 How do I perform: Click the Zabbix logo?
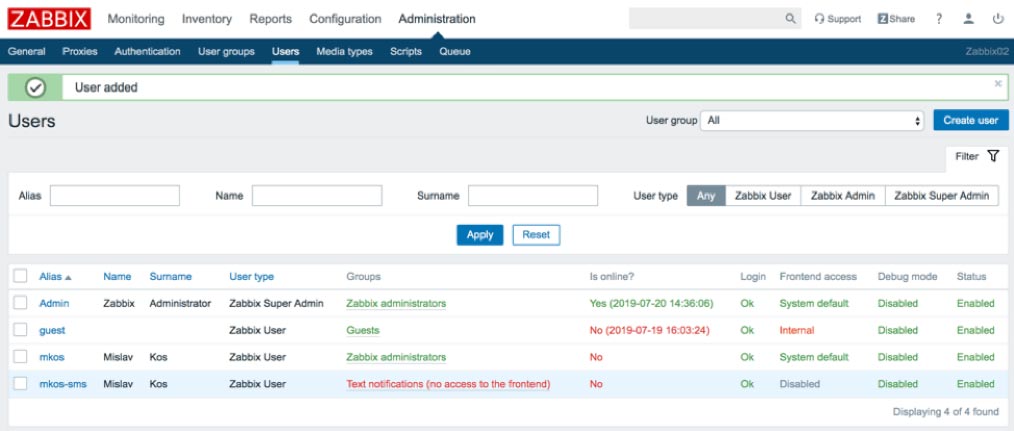[49, 19]
